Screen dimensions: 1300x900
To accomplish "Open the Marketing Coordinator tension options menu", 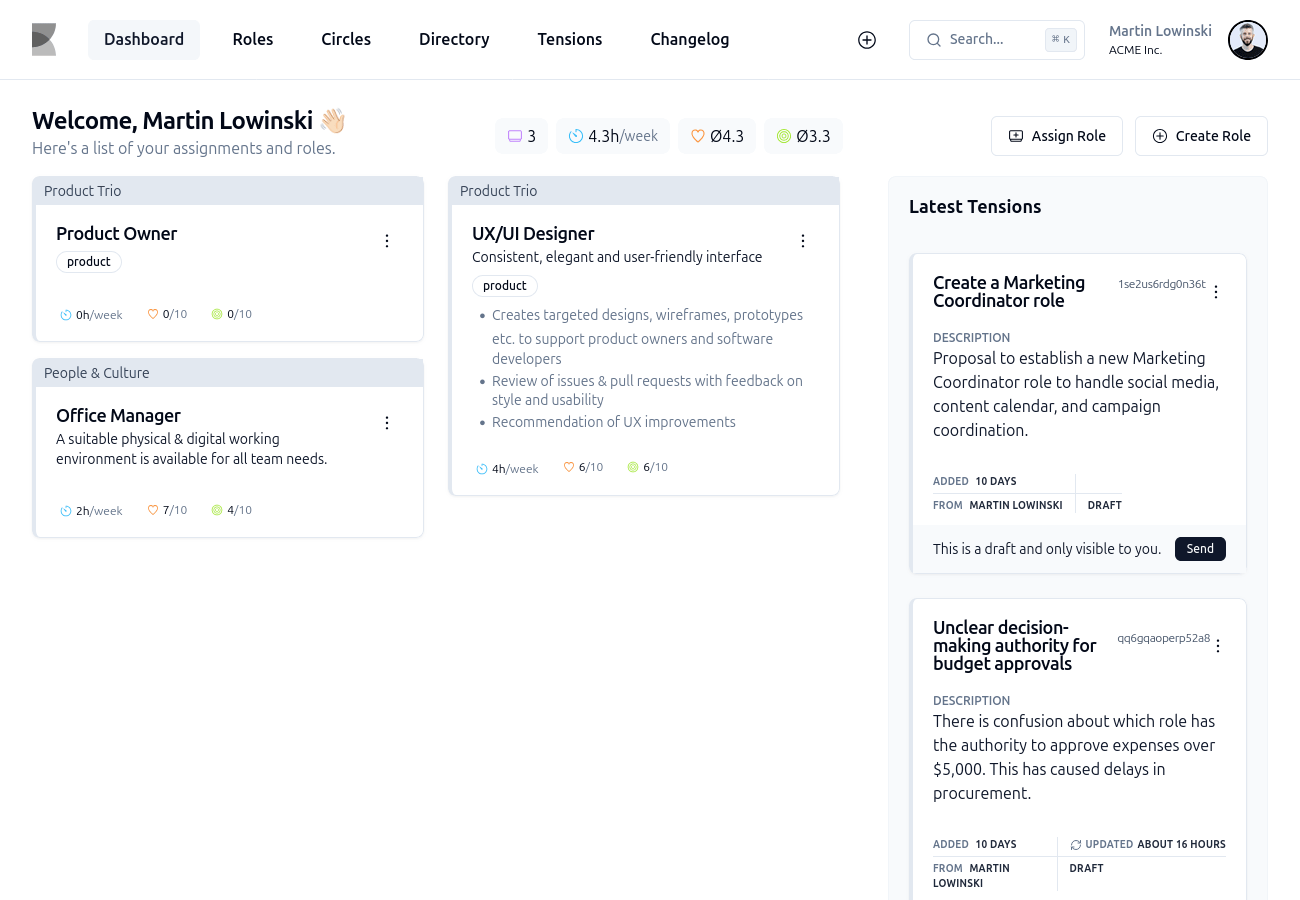I will [1216, 291].
